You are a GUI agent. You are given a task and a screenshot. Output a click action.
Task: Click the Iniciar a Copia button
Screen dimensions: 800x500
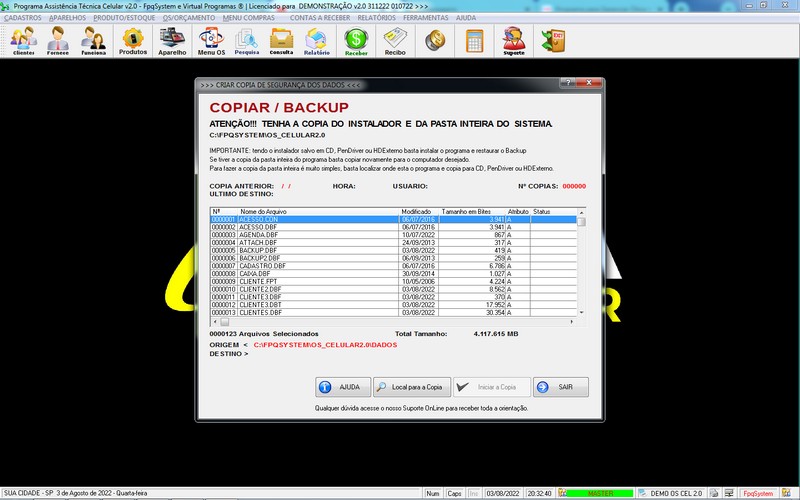(x=492, y=387)
